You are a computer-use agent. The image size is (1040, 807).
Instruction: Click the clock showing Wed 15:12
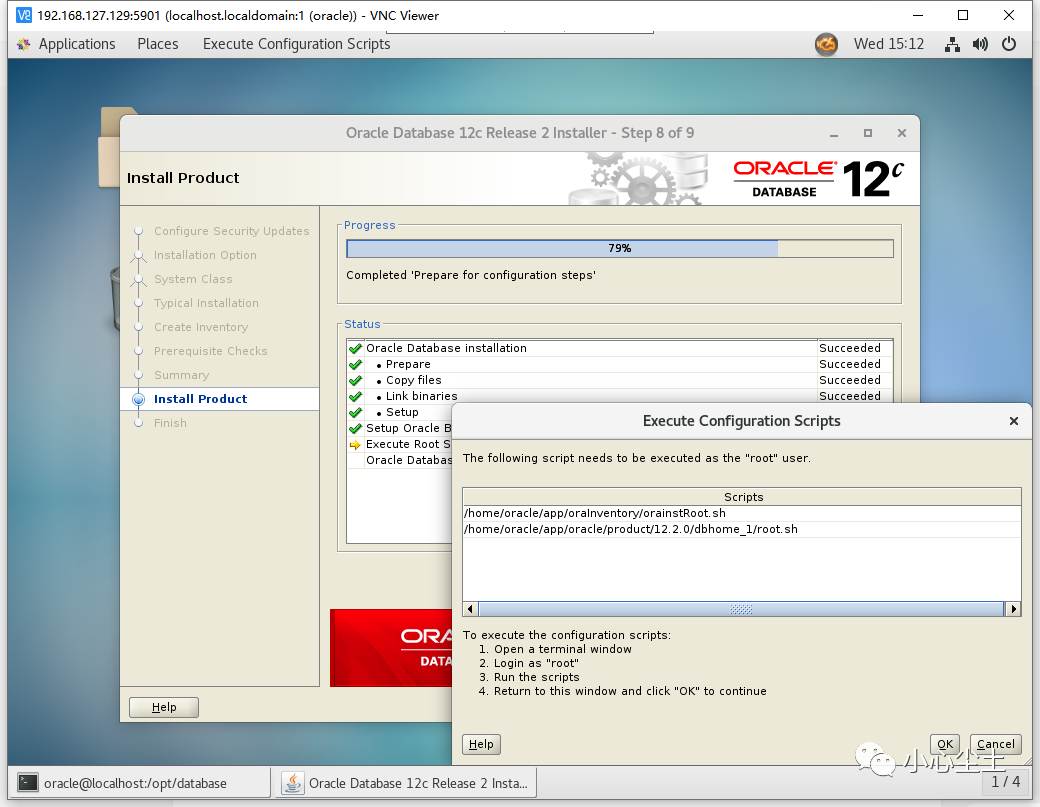pos(888,44)
